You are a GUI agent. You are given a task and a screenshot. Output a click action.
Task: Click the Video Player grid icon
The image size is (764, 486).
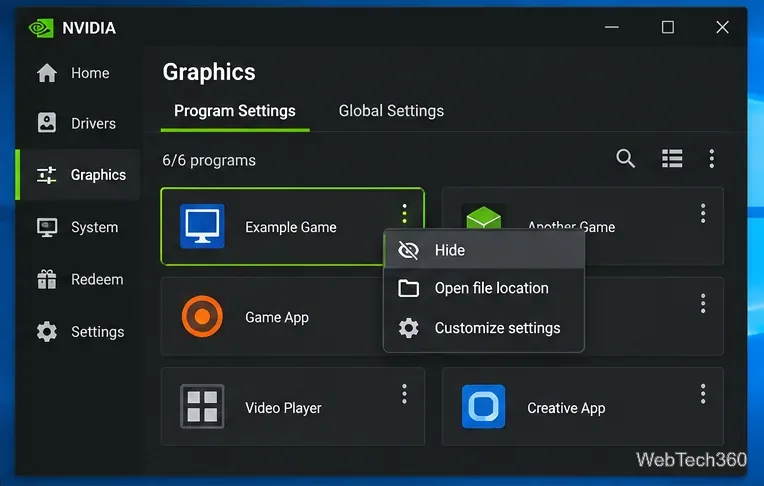pyautogui.click(x=202, y=407)
